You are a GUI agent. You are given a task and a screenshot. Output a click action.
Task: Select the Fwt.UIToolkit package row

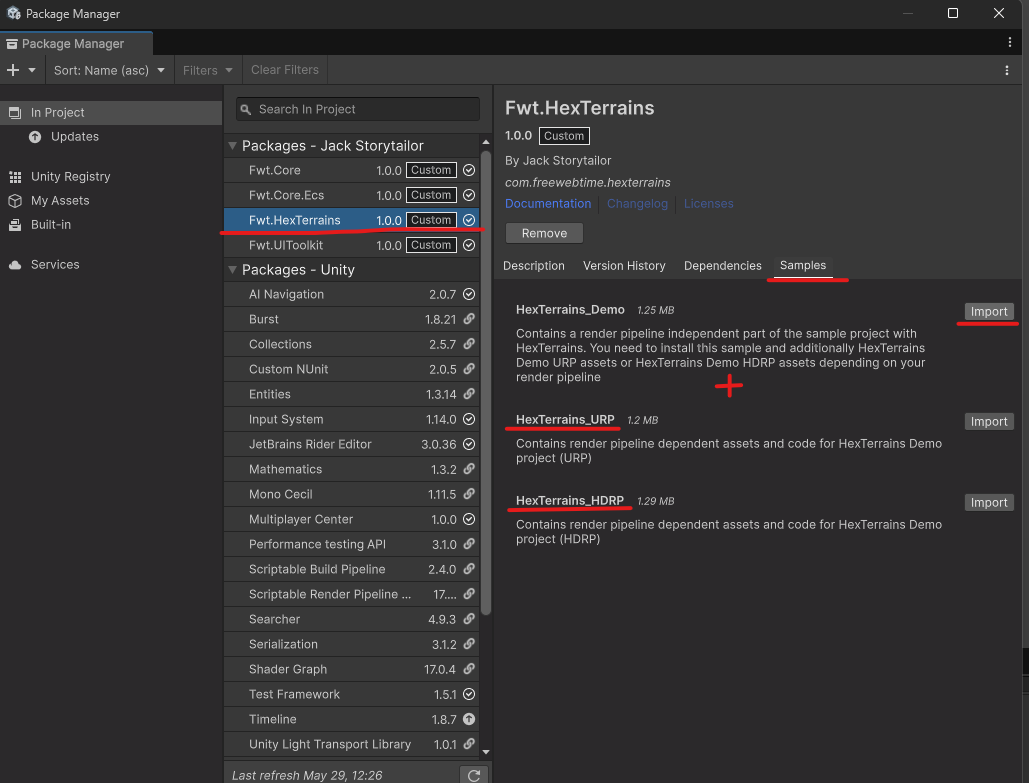pos(351,245)
